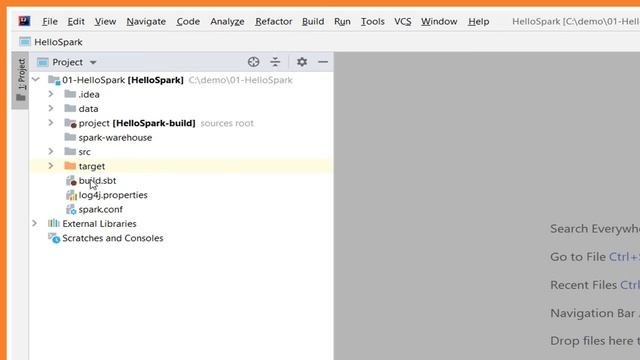Click the orange target folder icon

[x=70, y=166]
